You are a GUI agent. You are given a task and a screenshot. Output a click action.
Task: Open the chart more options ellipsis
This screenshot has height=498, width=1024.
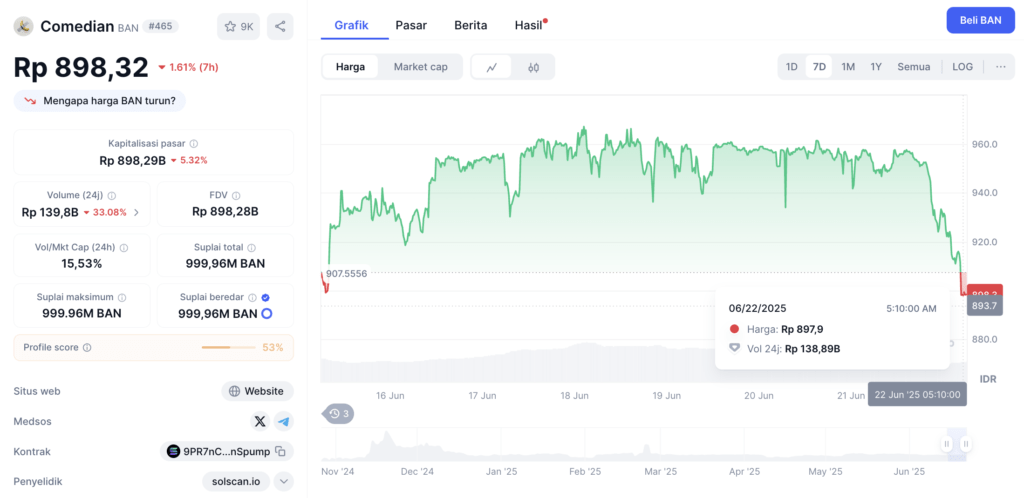pyautogui.click(x=1000, y=67)
